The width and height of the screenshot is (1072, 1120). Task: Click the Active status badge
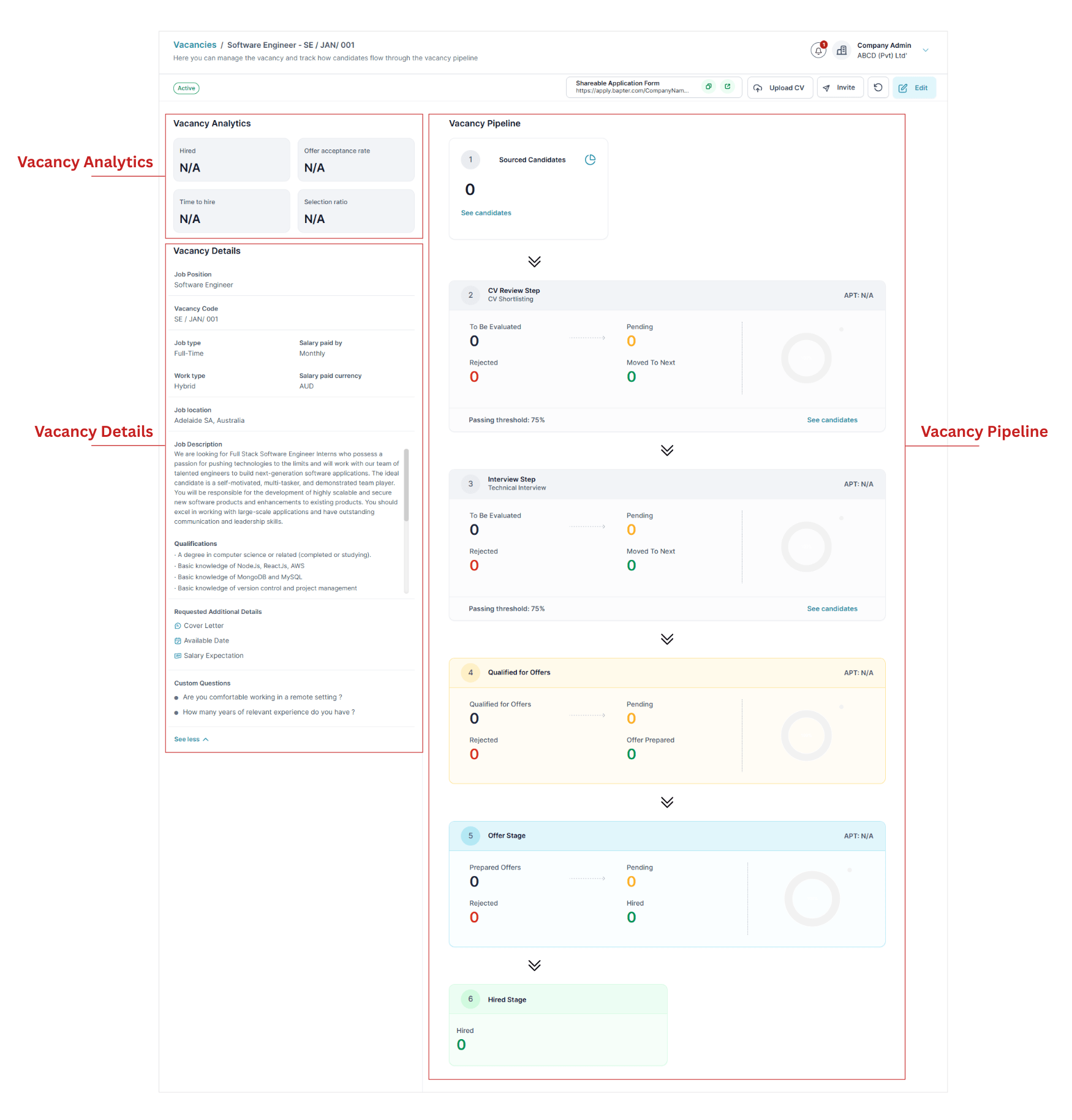[x=186, y=88]
